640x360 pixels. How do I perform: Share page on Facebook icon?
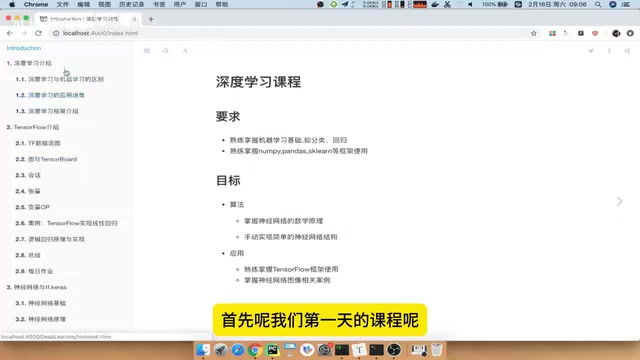tap(609, 51)
